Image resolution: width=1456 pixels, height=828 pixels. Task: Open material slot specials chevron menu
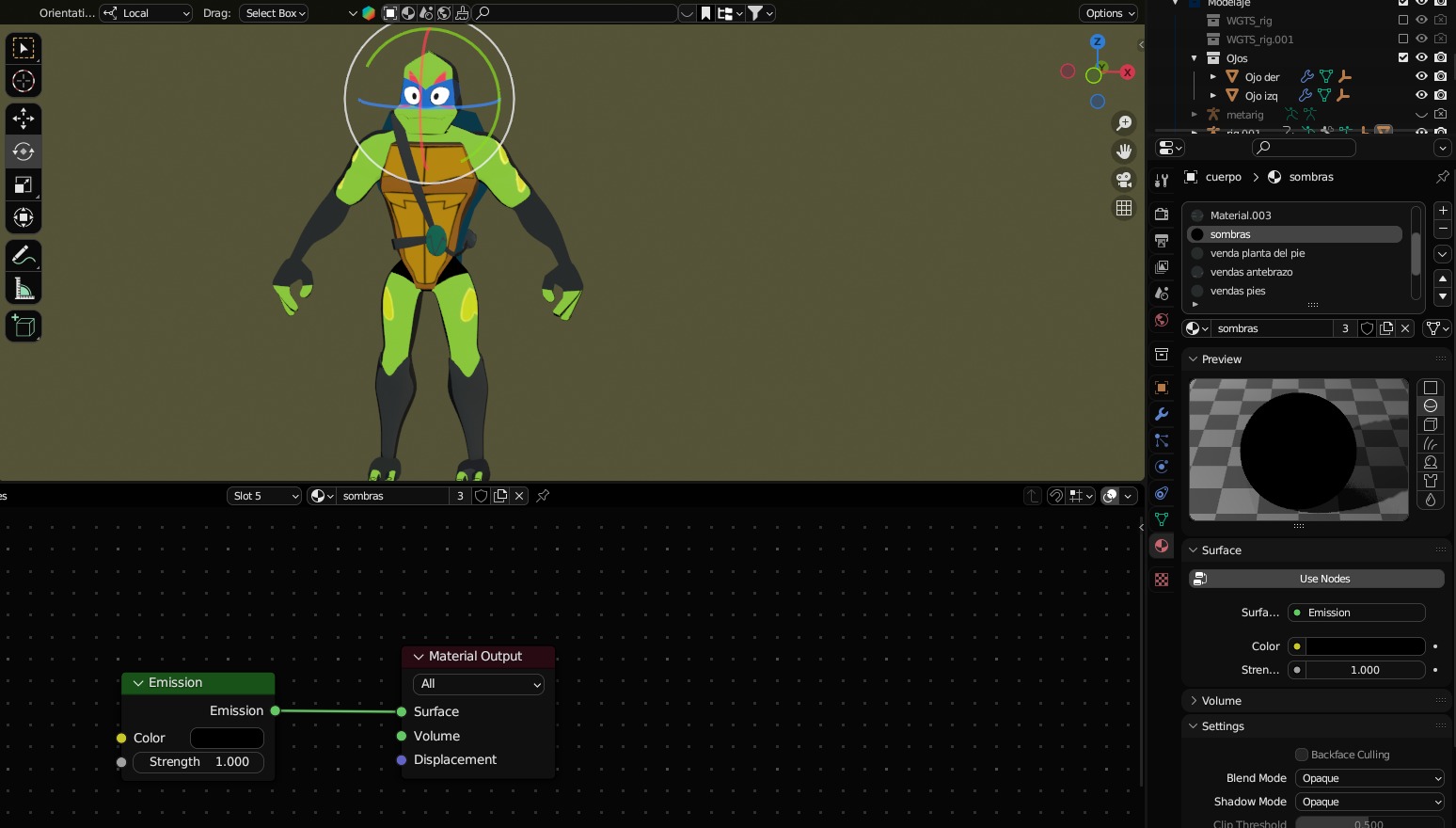click(x=1443, y=254)
